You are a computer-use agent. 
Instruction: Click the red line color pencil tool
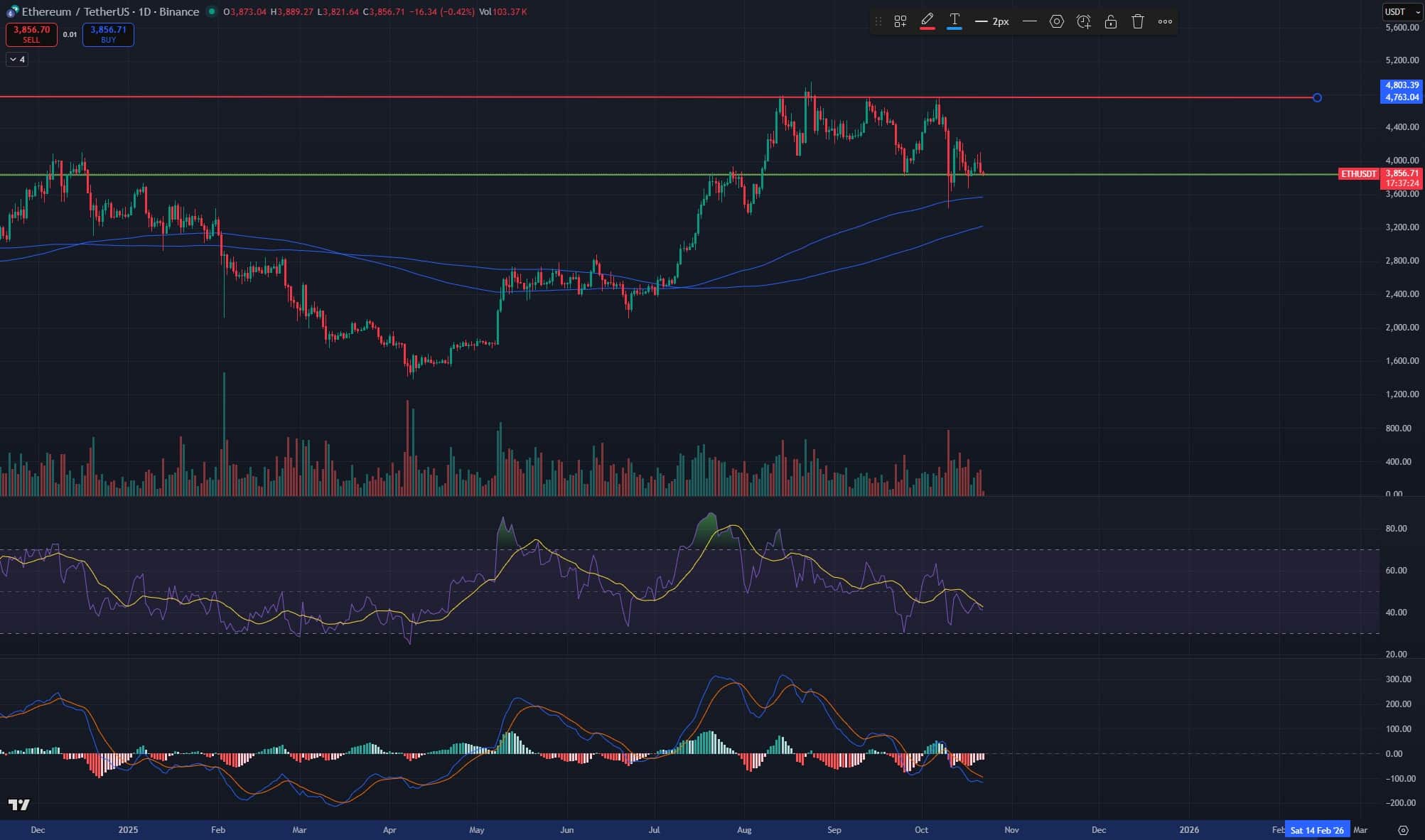(927, 21)
